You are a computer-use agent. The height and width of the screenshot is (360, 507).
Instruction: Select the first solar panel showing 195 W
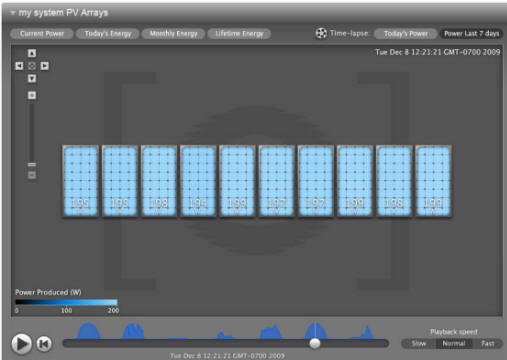81,181
